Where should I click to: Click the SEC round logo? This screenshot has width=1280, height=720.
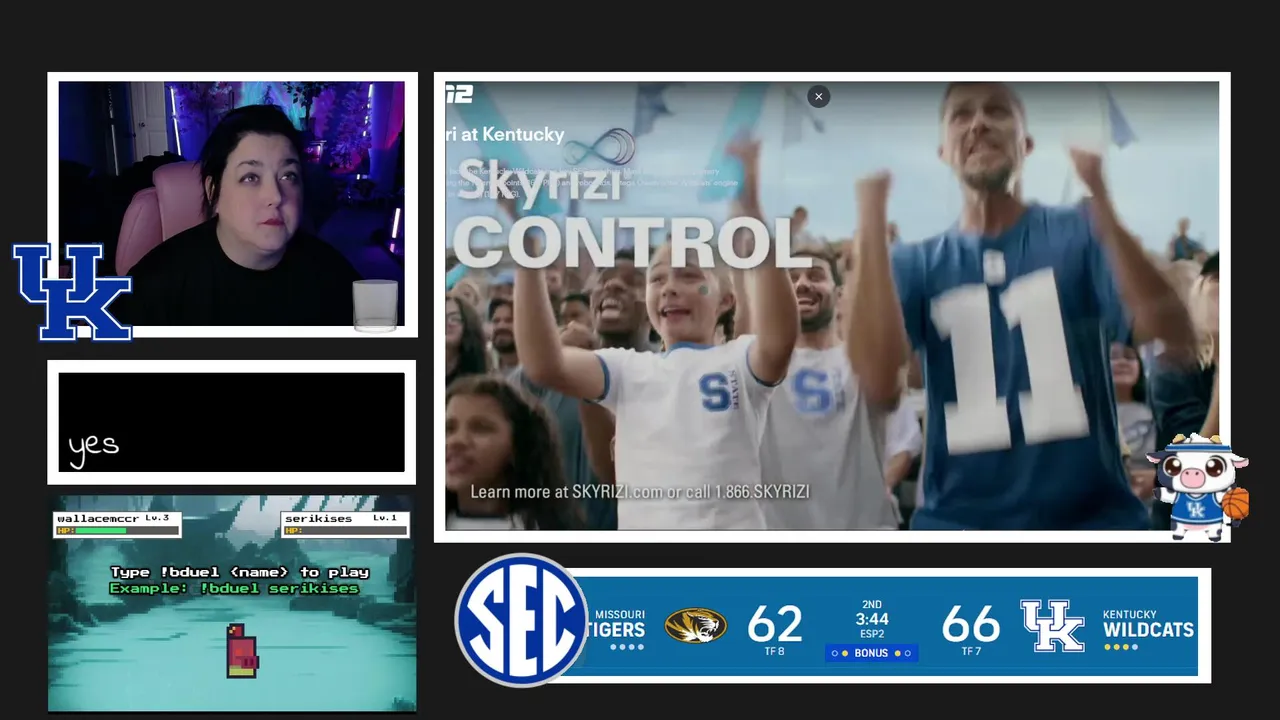[521, 620]
